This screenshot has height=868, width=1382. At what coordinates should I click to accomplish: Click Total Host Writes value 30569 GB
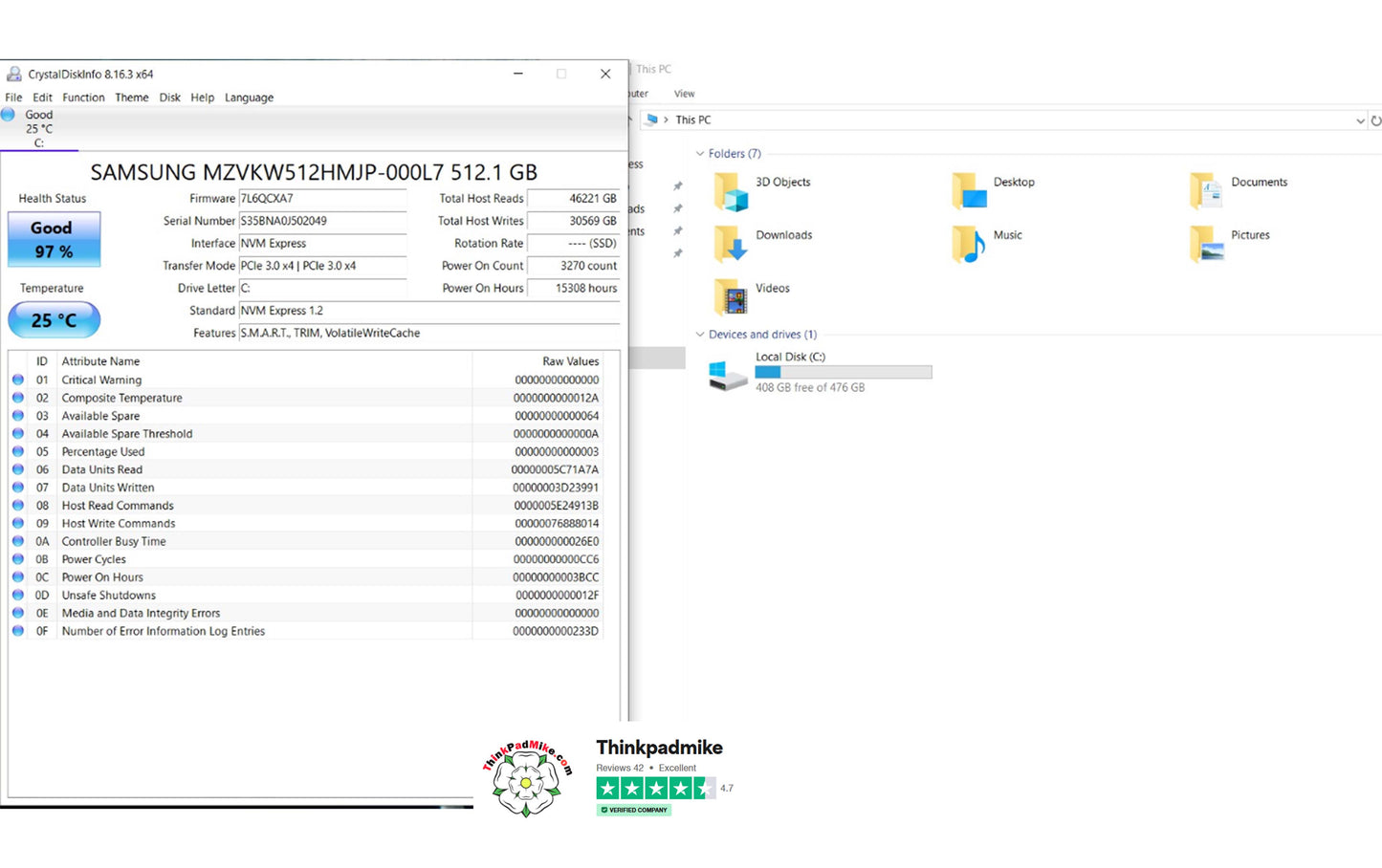573,221
